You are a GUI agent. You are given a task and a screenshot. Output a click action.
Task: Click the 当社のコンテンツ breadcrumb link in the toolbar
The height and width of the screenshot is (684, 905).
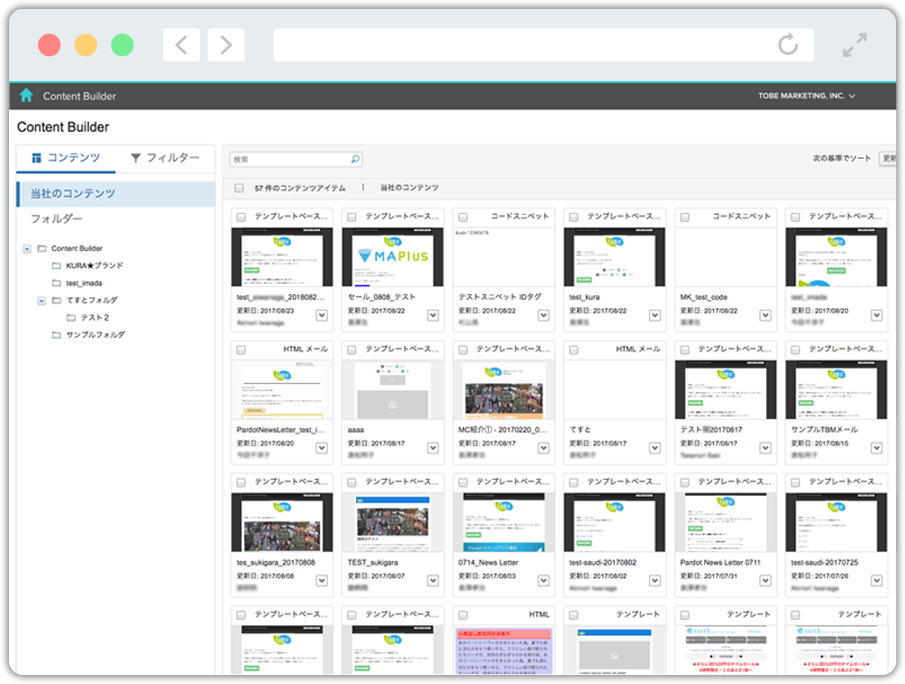point(409,188)
